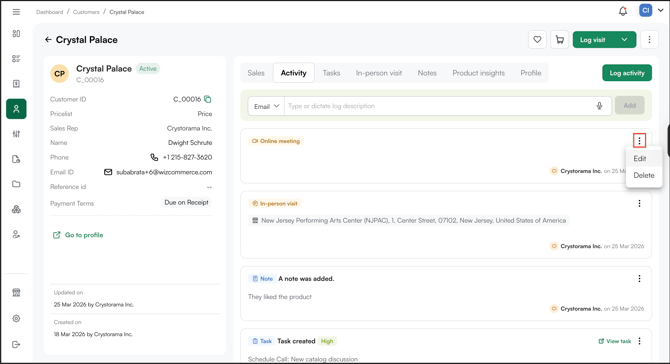Viewport: 670px width, 364px height.
Task: Copy the customer ID C_00016
Action: point(208,99)
